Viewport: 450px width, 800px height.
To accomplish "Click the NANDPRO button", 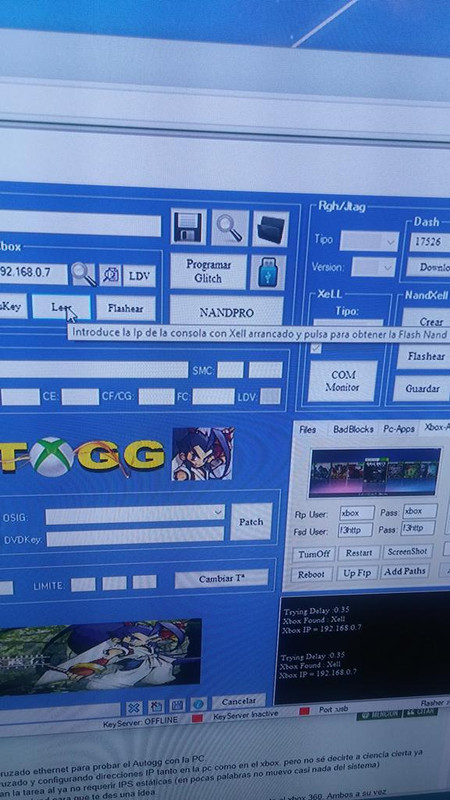I will tap(226, 312).
